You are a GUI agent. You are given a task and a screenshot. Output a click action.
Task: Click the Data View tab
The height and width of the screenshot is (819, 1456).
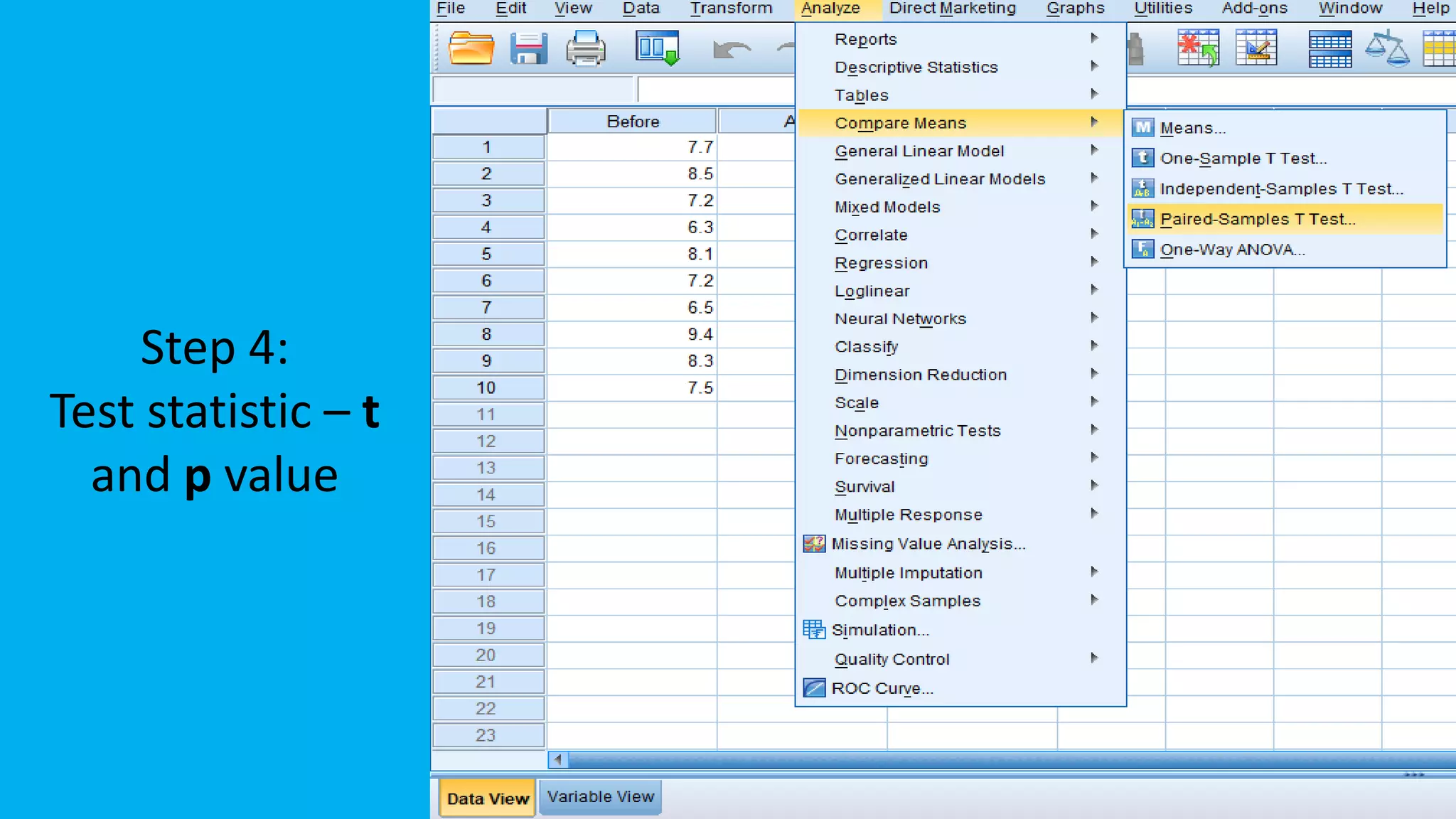coord(488,798)
